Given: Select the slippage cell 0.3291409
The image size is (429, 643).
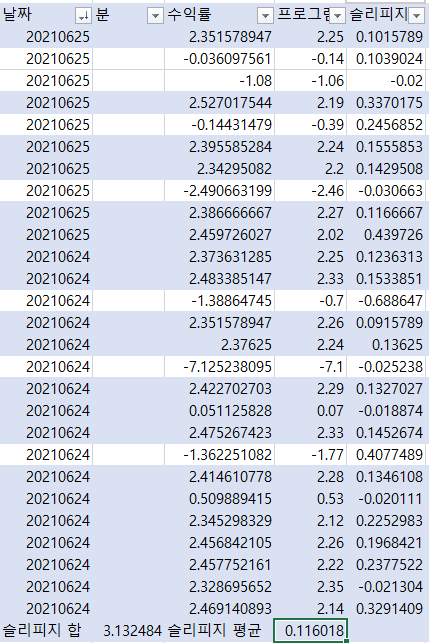Looking at the screenshot, I should coord(386,609).
